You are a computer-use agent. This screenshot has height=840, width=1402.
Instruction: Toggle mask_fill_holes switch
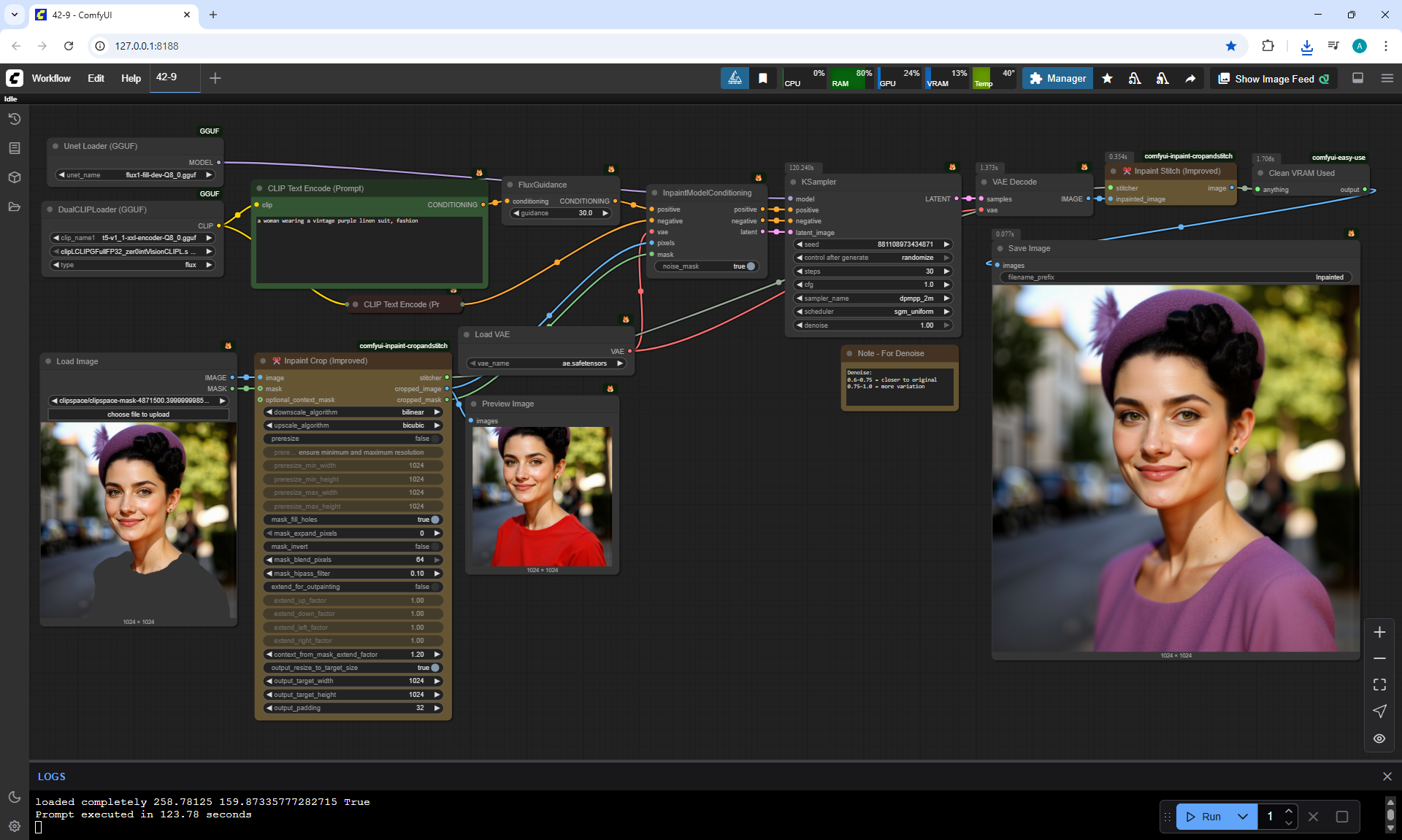pyautogui.click(x=435, y=520)
